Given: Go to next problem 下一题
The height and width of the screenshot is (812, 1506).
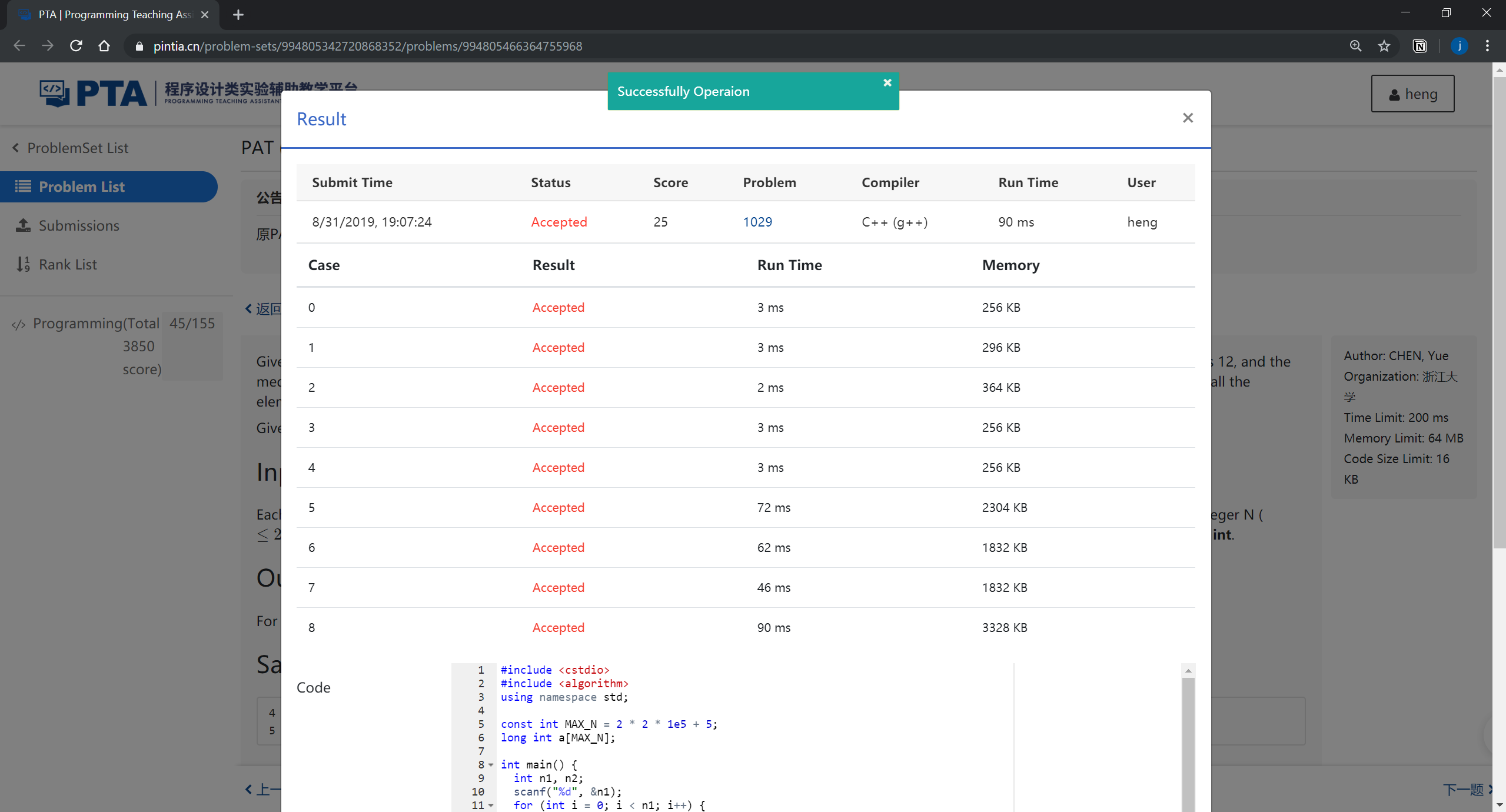Looking at the screenshot, I should (1467, 789).
